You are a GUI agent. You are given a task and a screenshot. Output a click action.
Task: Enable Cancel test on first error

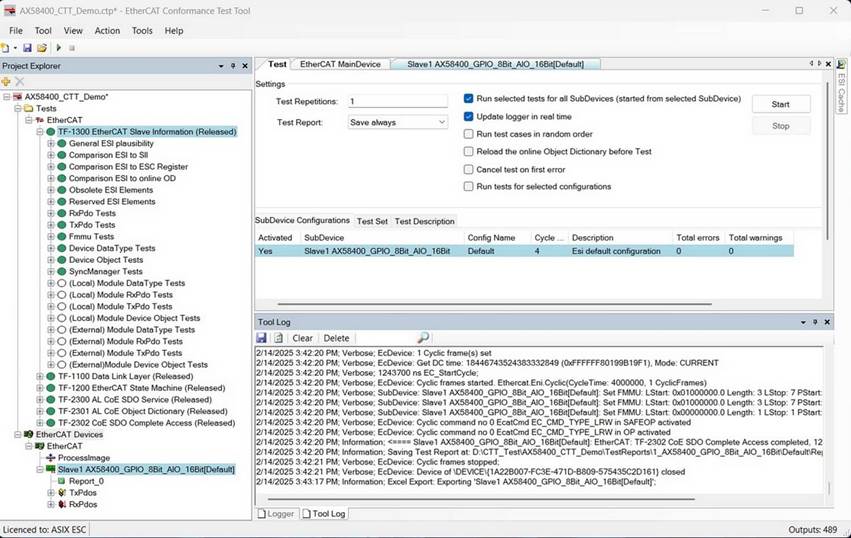468,169
